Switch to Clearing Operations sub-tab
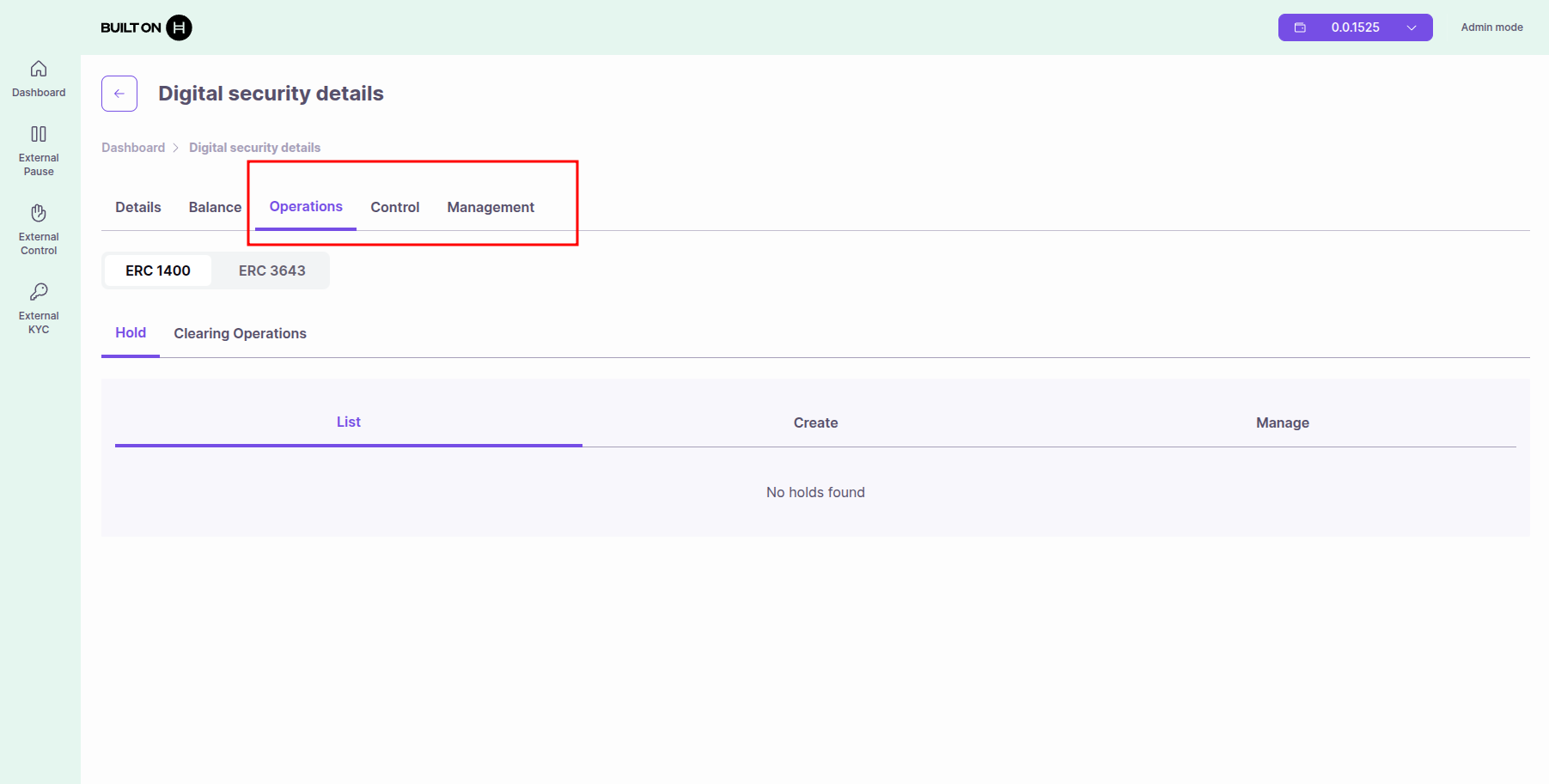The image size is (1549, 784). tap(240, 333)
